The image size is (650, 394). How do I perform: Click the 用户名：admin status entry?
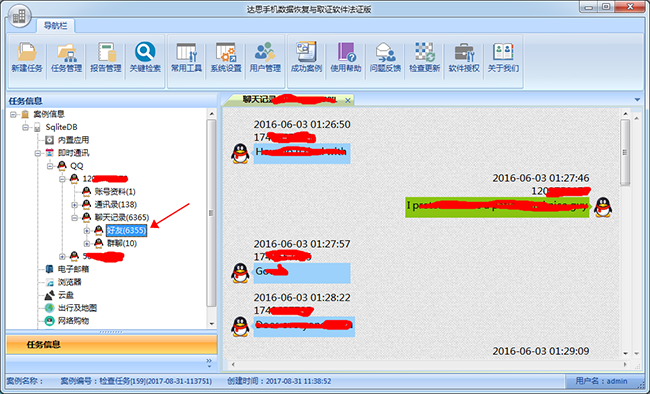tap(601, 381)
